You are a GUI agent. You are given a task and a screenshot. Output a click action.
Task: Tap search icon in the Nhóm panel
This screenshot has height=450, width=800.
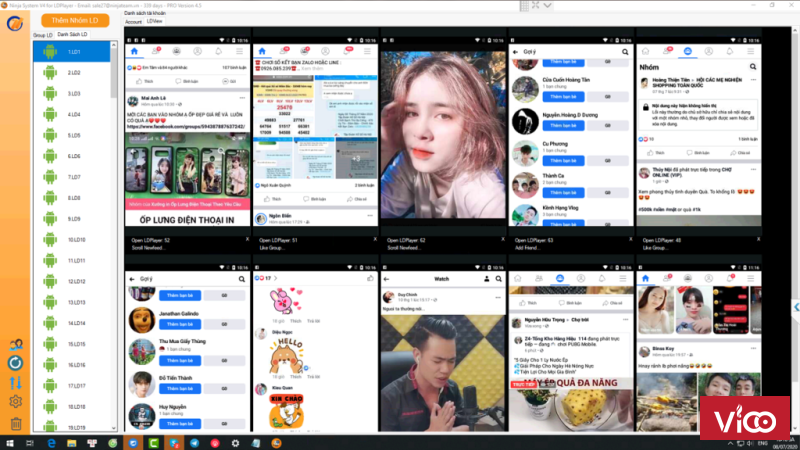point(753,67)
